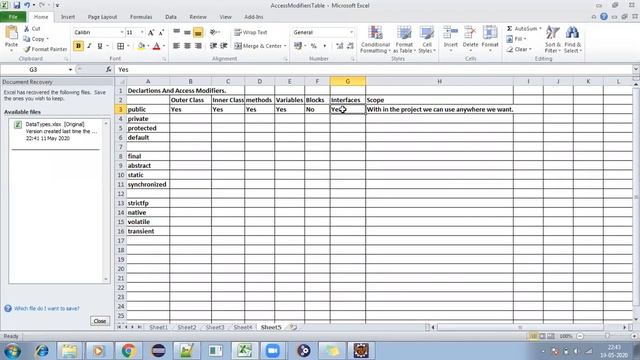This screenshot has height=360, width=640.
Task: Open the Font Color dropdown arrow
Action: (164, 46)
